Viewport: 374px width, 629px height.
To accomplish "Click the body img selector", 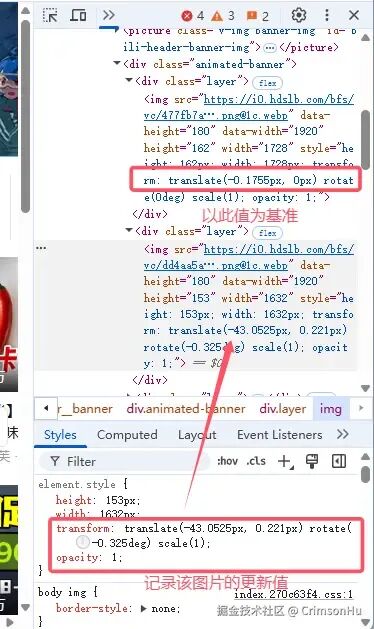I will tap(62, 592).
